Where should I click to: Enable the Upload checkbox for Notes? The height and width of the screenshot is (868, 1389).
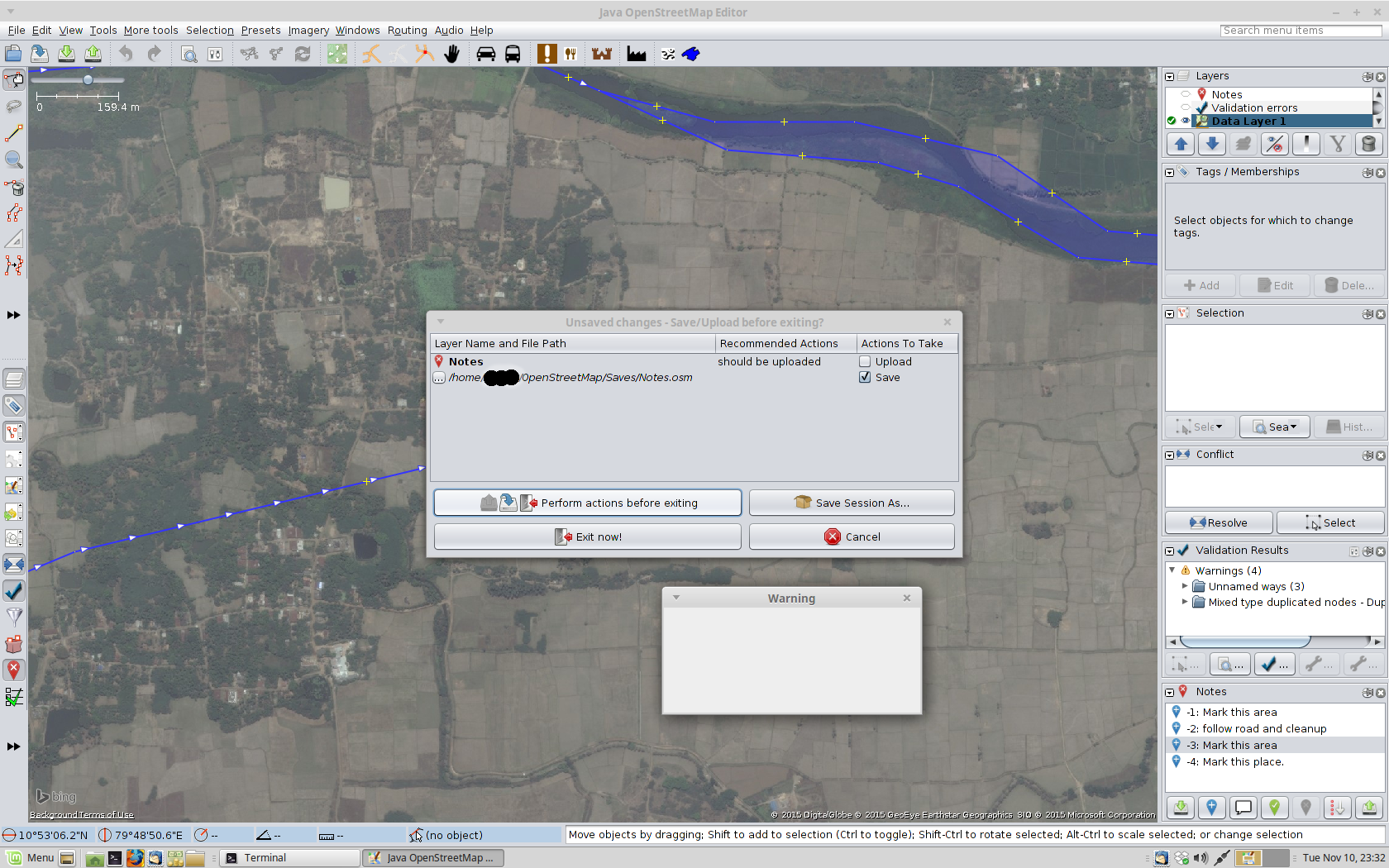click(x=865, y=361)
